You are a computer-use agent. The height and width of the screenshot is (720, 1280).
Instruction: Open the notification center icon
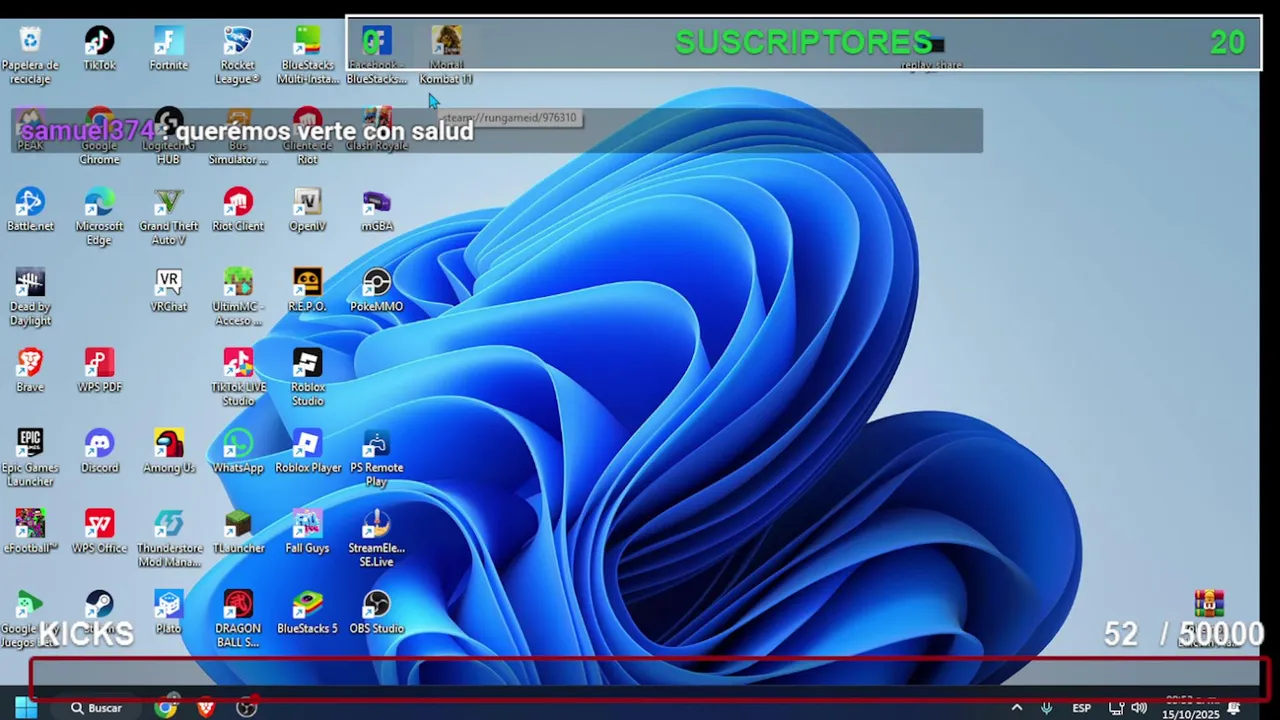point(1235,708)
